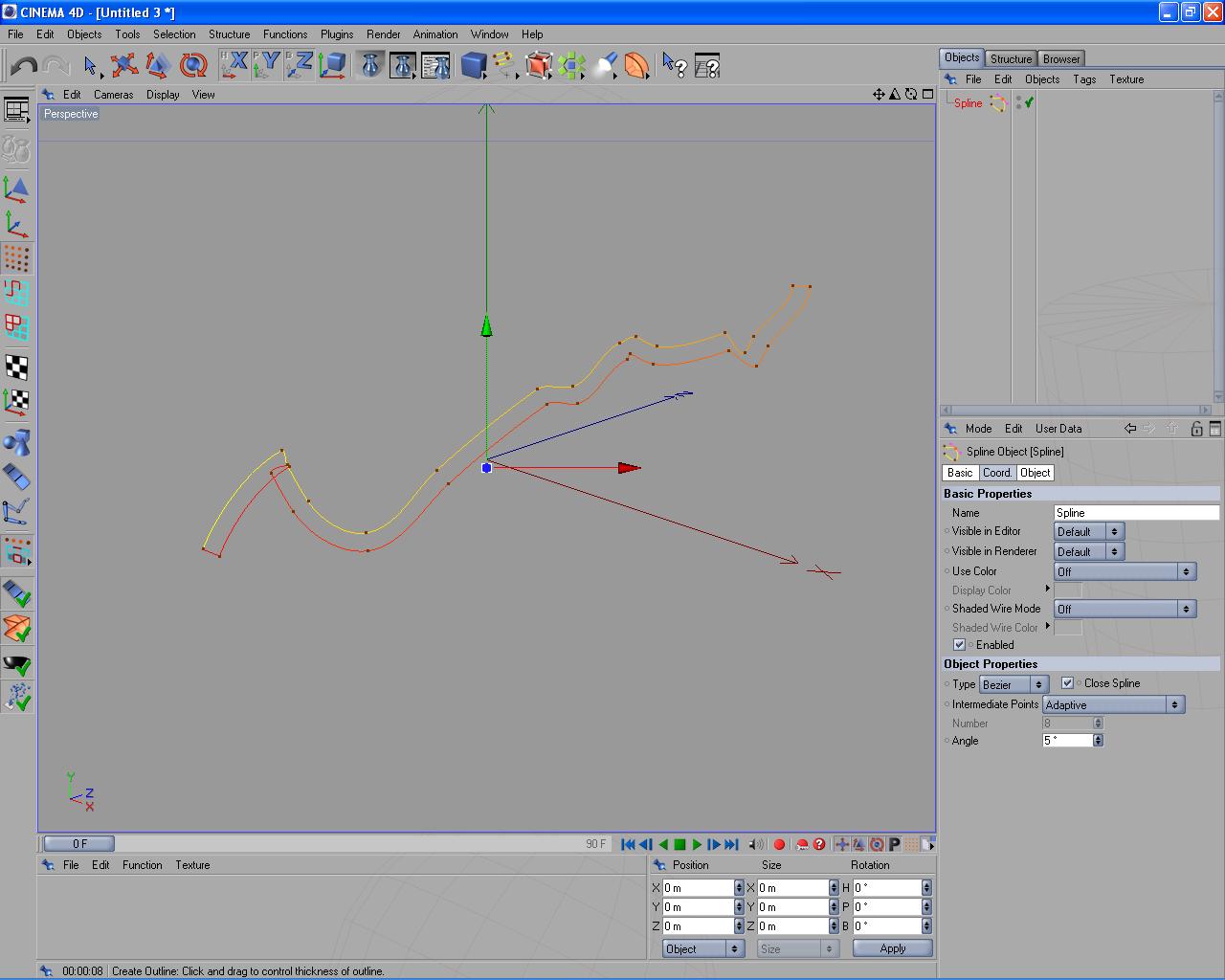Open the Add Cube primitive icon
Viewport: 1225px width, 980px height.
(x=473, y=66)
